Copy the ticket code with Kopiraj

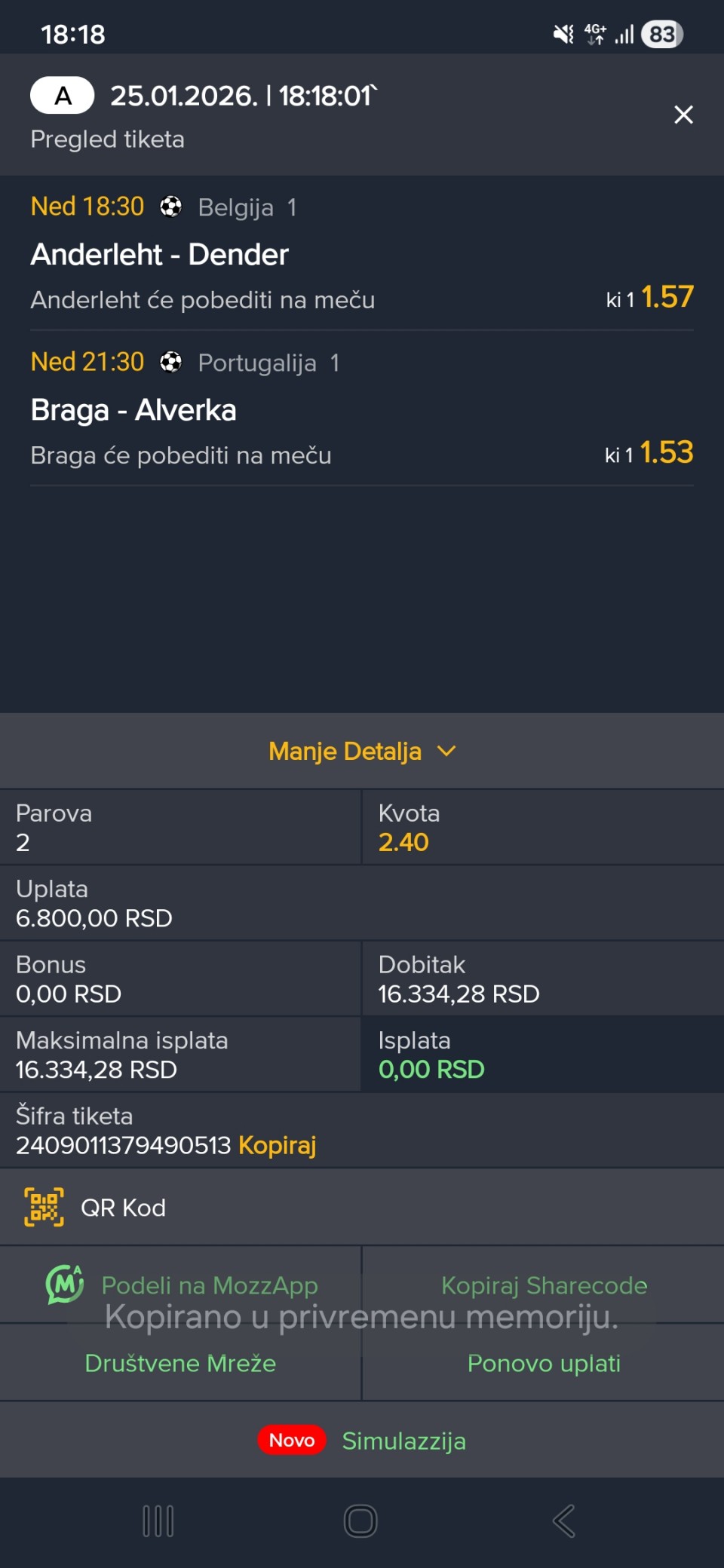[x=278, y=1145]
